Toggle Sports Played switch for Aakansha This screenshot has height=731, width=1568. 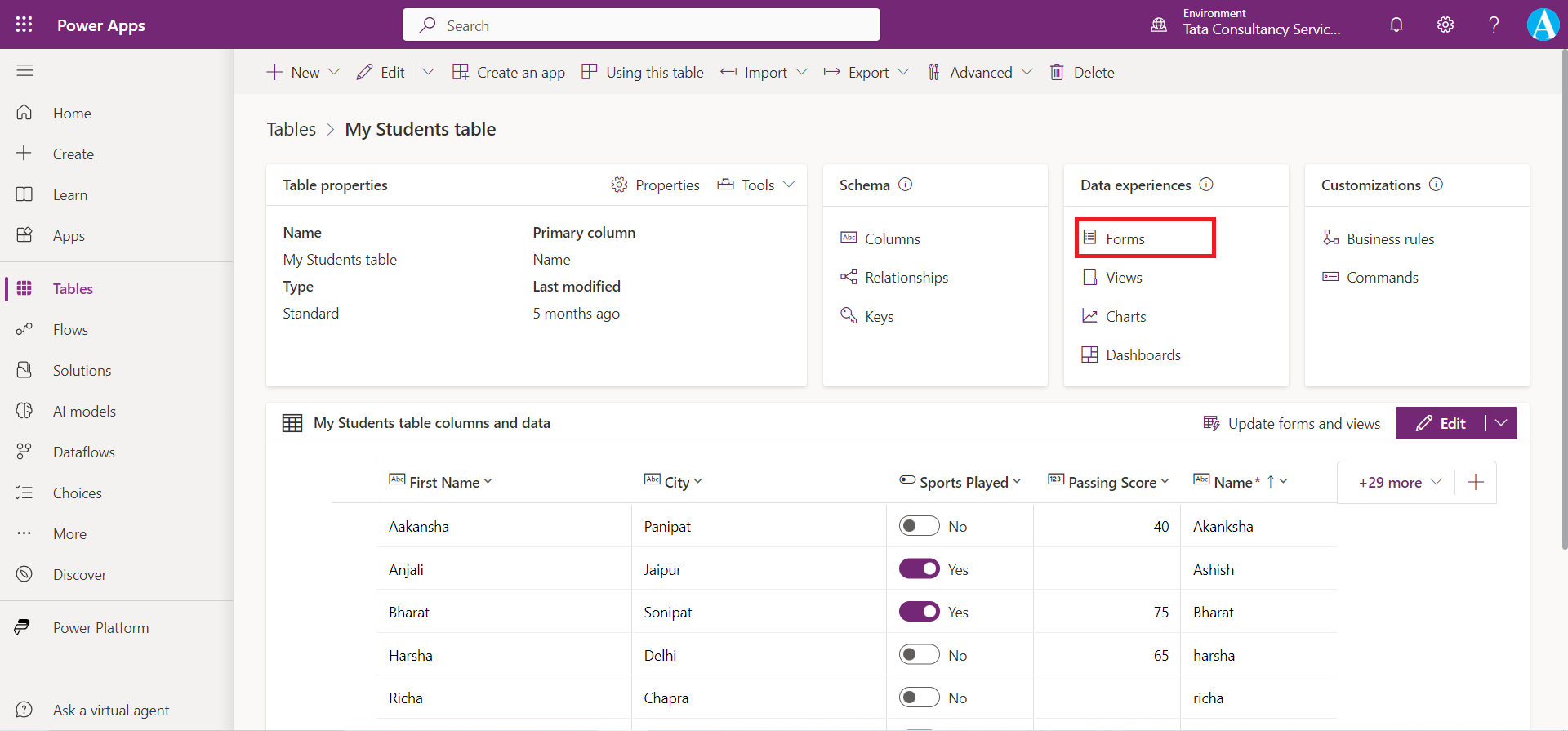pos(919,527)
